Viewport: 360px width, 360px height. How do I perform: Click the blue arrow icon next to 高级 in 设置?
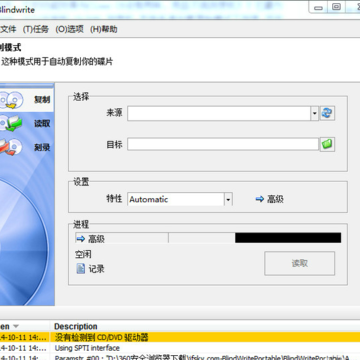260,199
